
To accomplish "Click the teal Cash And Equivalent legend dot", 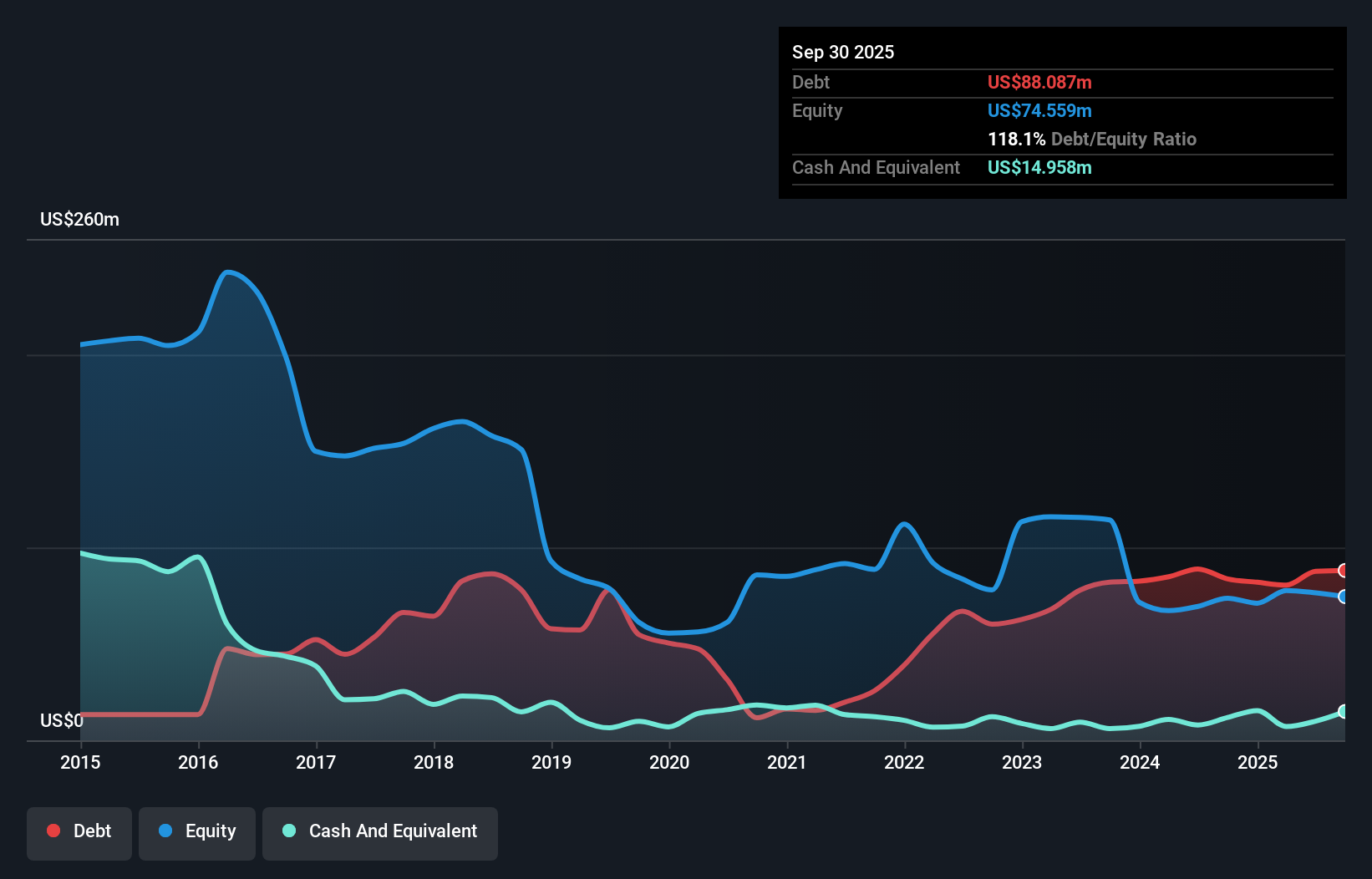I will [x=287, y=831].
